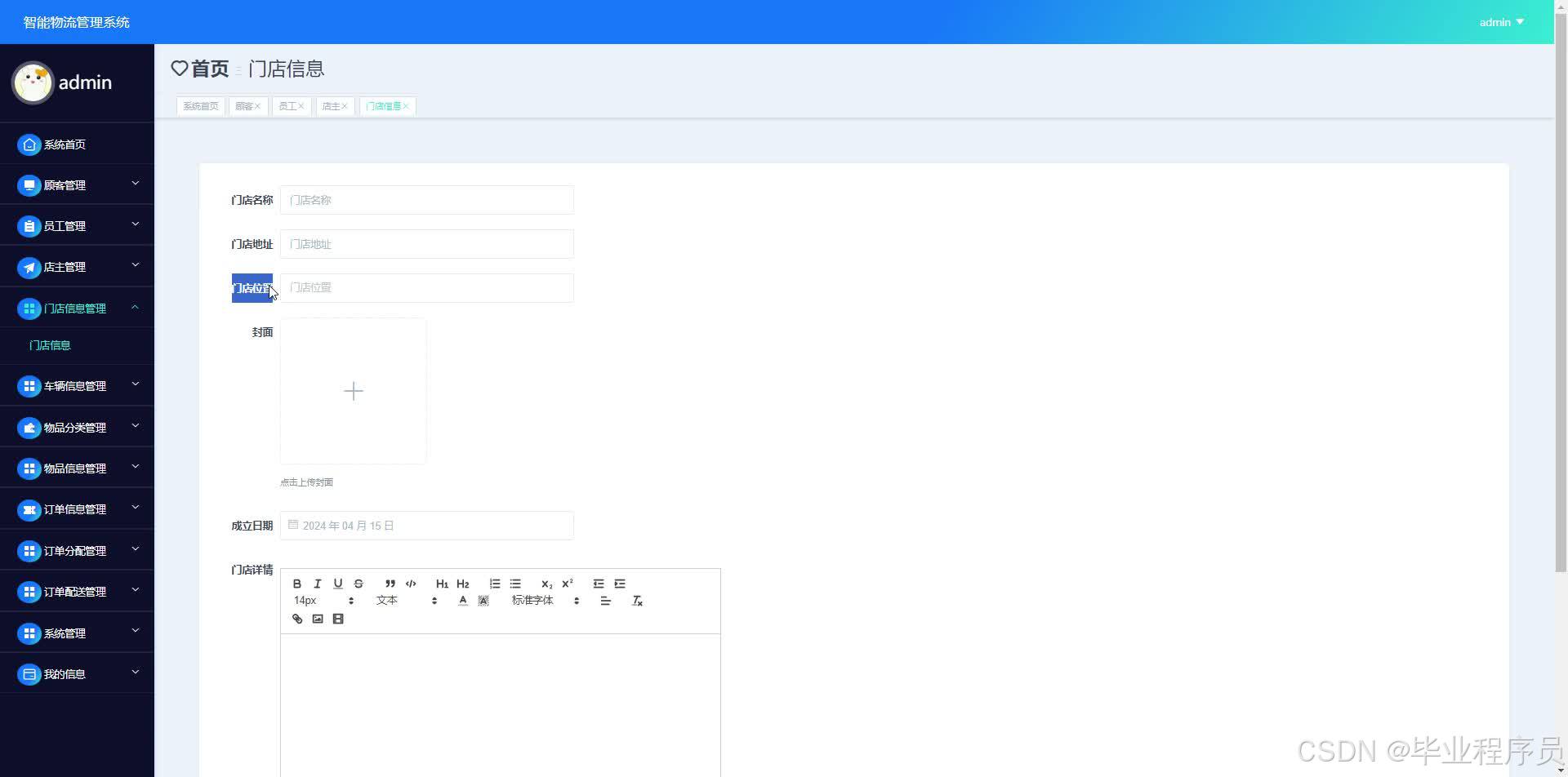
Task: Click the heart icon next to 首页
Action: click(180, 69)
